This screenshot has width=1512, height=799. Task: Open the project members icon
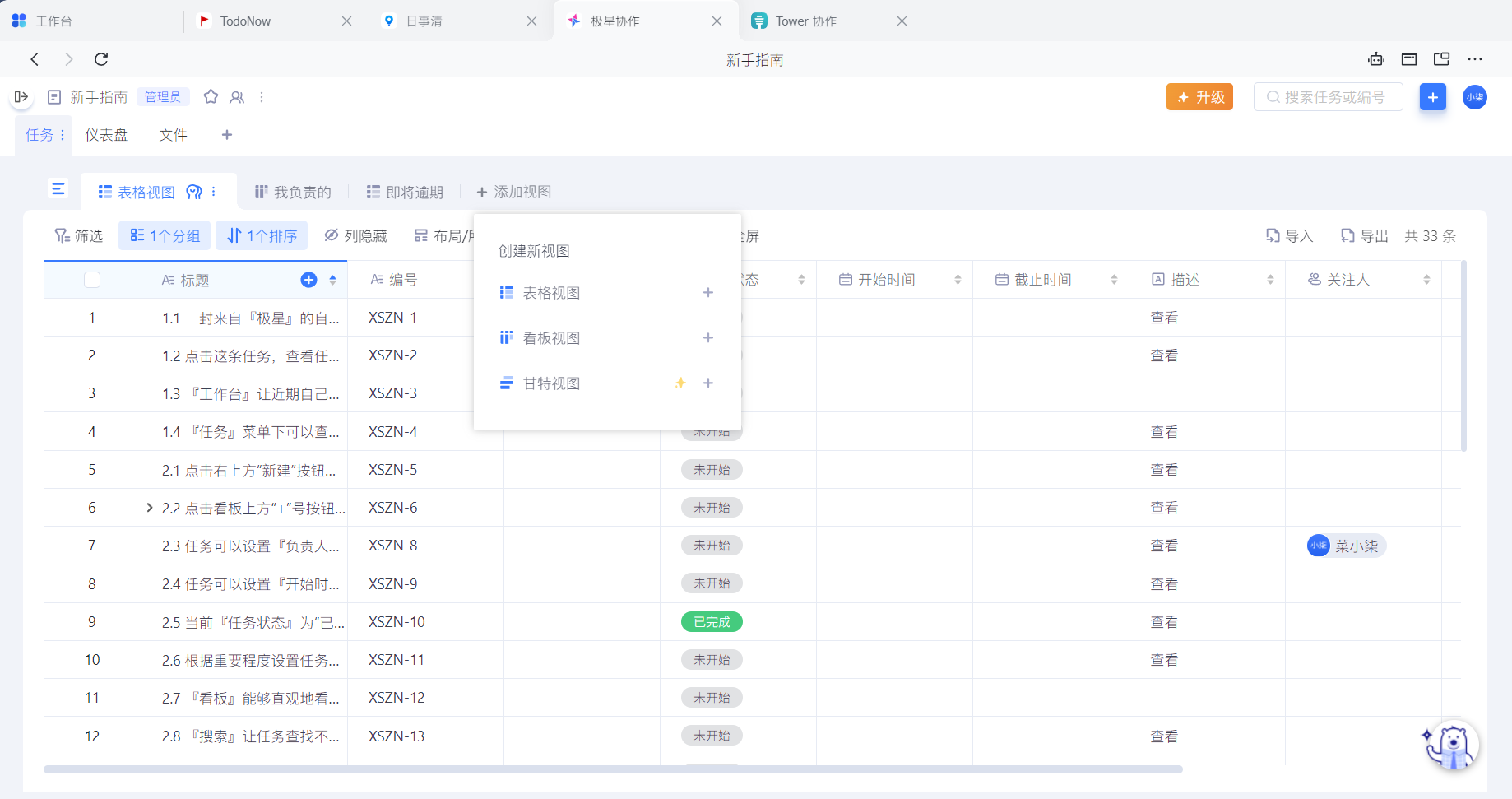[237, 97]
